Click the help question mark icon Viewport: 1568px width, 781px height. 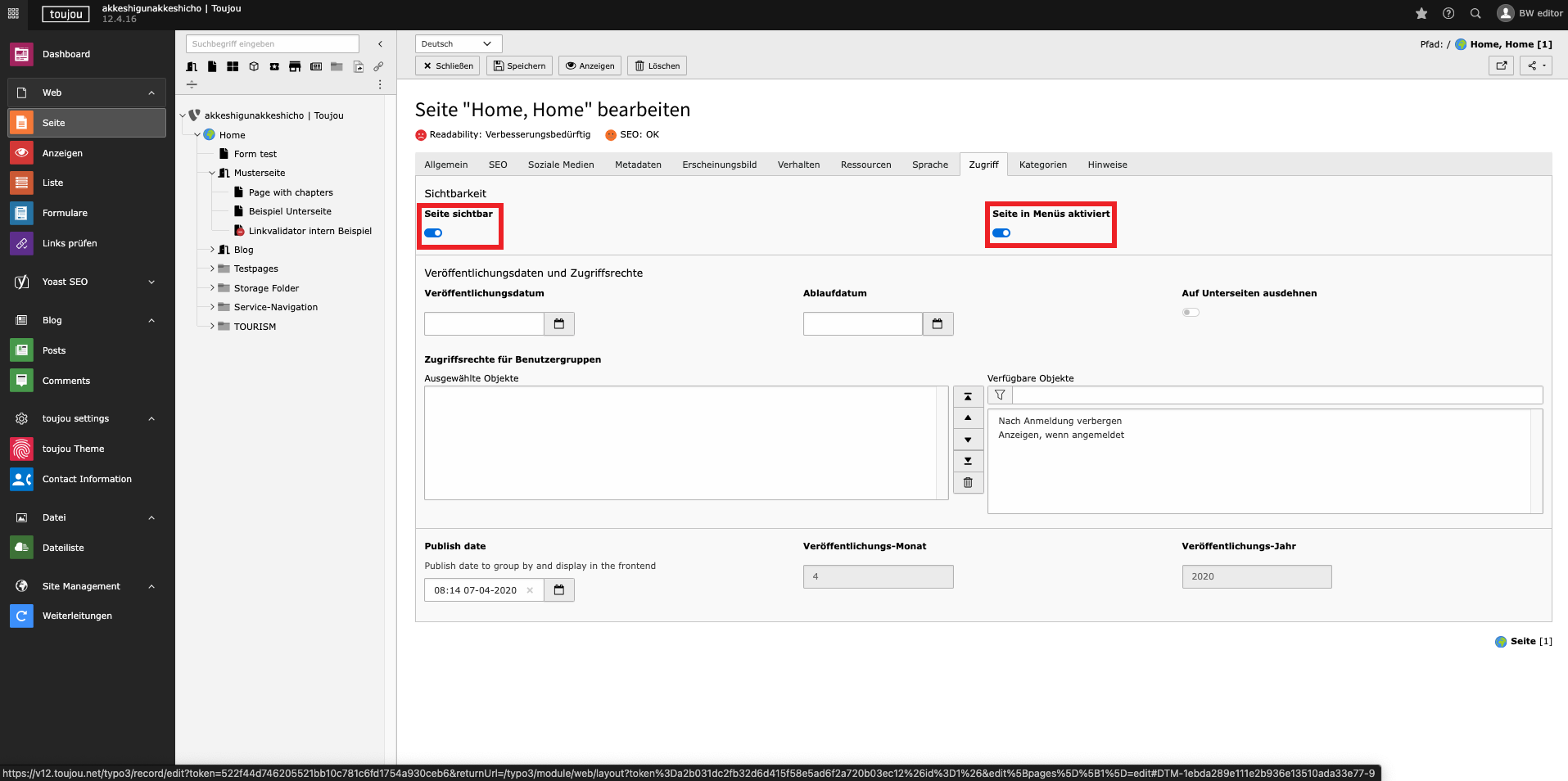point(1448,13)
